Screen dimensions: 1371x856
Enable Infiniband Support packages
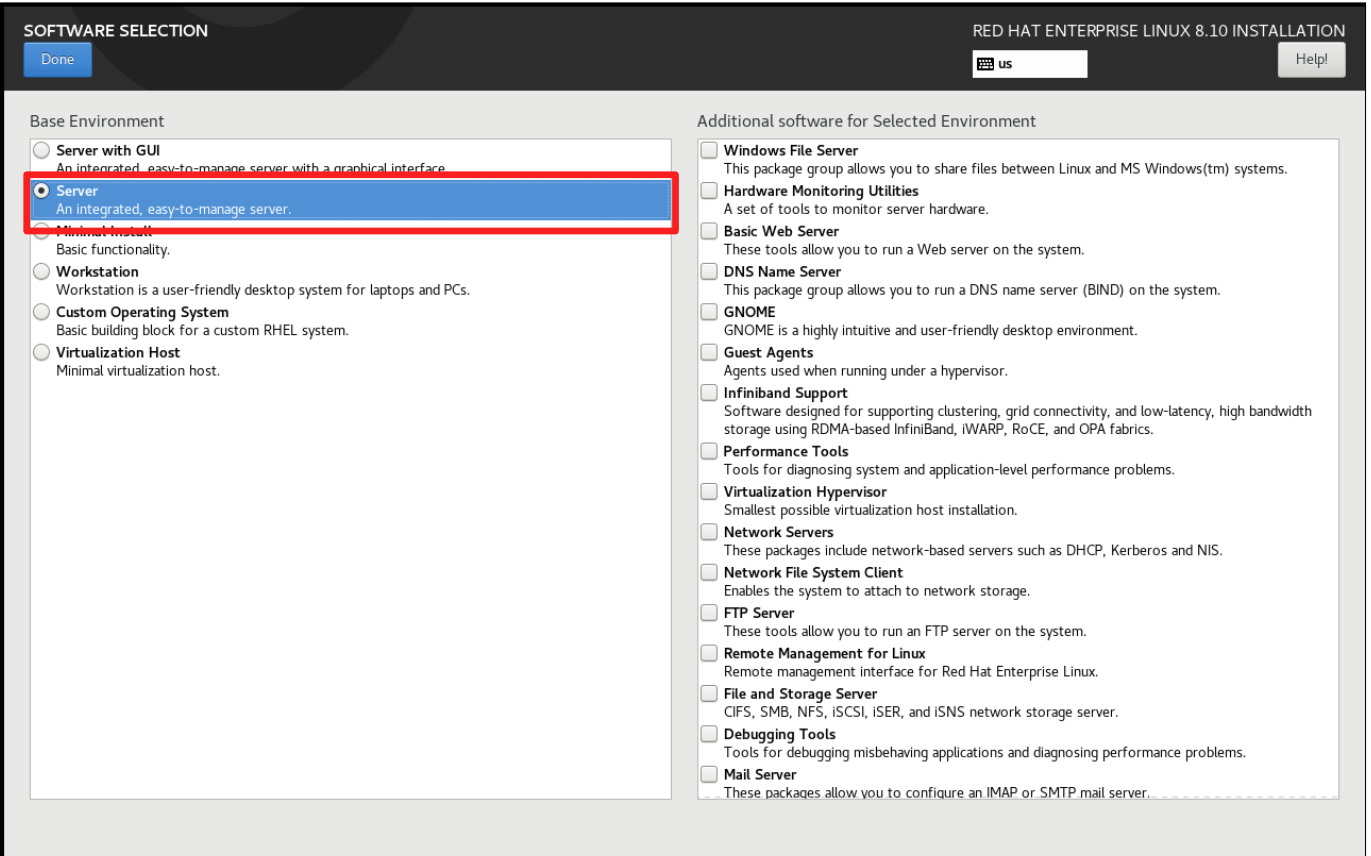(709, 391)
